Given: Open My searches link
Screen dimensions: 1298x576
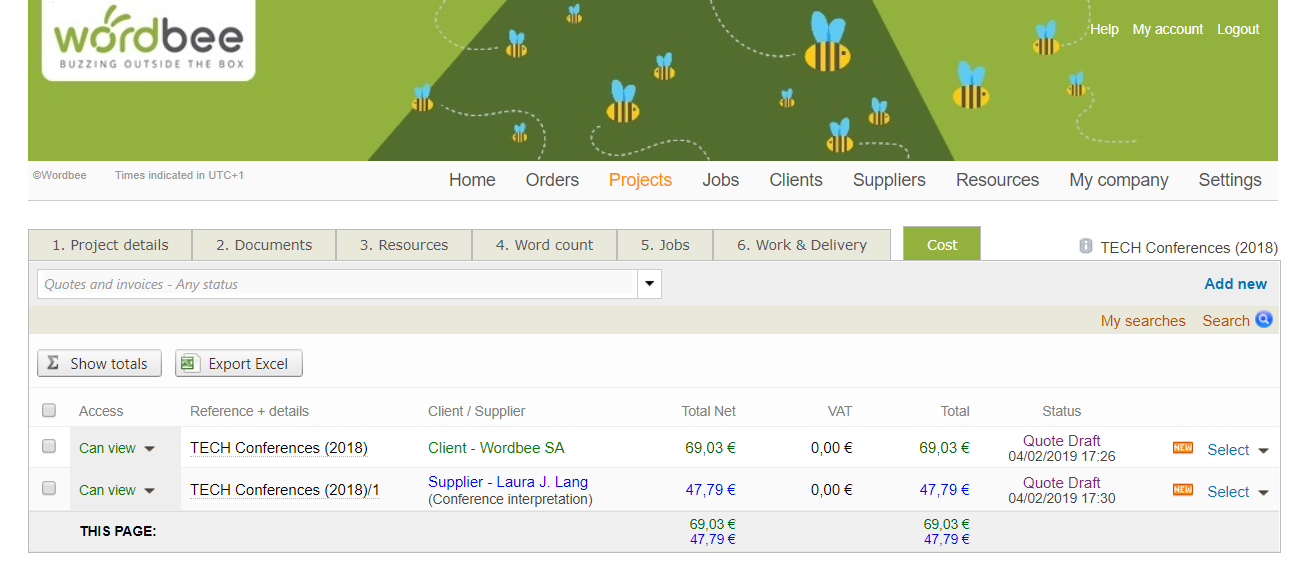Looking at the screenshot, I should click(1142, 321).
